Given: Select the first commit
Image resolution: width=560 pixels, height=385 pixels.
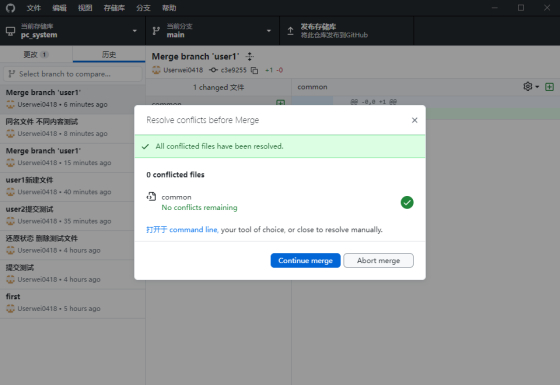Looking at the screenshot, I should click(72, 303).
